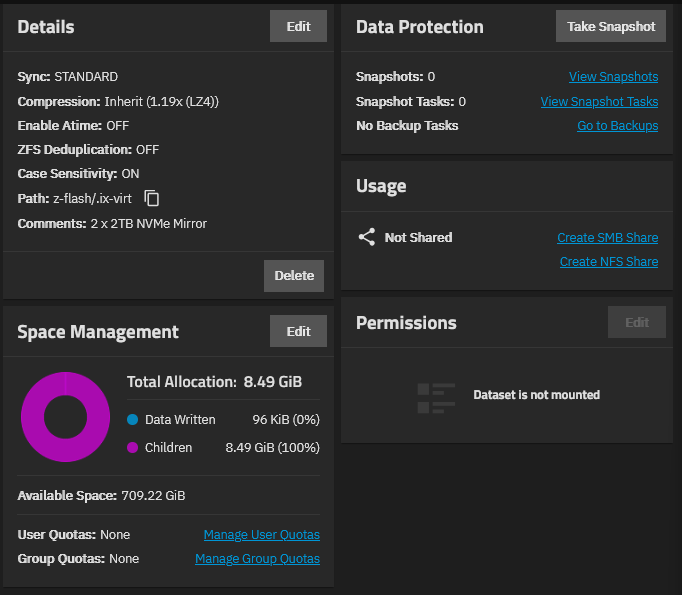The image size is (682, 595).
Task: Click the Not Shared status text
Action: click(418, 237)
